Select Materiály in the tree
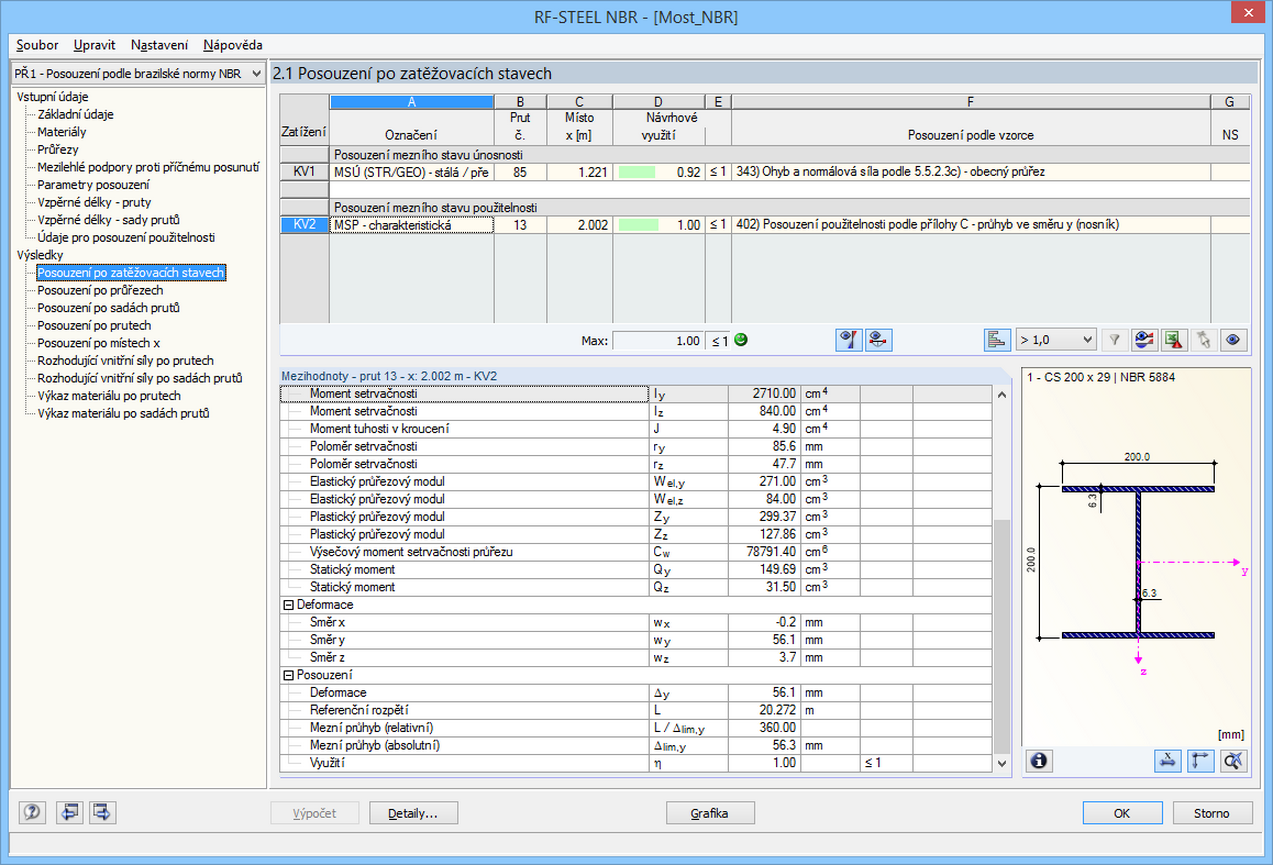Image resolution: width=1273 pixels, height=866 pixels. [x=62, y=131]
